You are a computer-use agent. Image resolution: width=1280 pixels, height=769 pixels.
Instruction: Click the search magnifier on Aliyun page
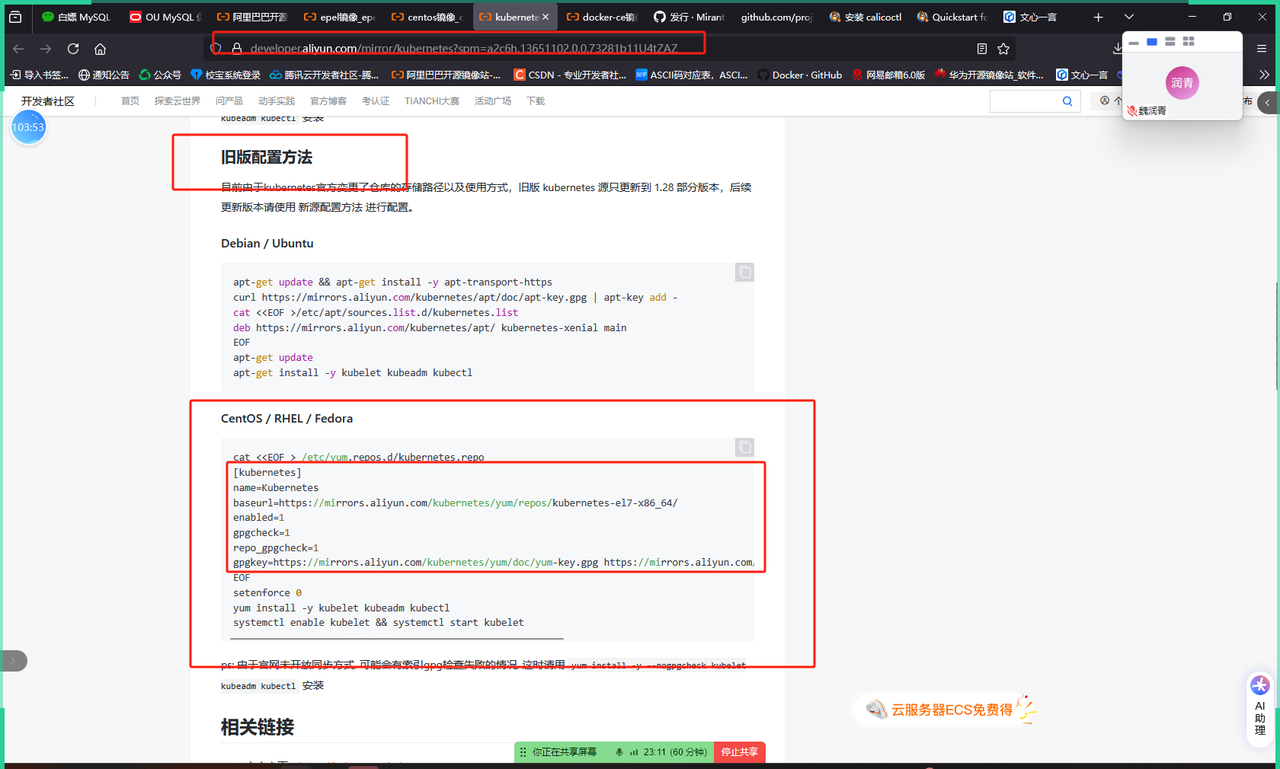tap(1067, 101)
